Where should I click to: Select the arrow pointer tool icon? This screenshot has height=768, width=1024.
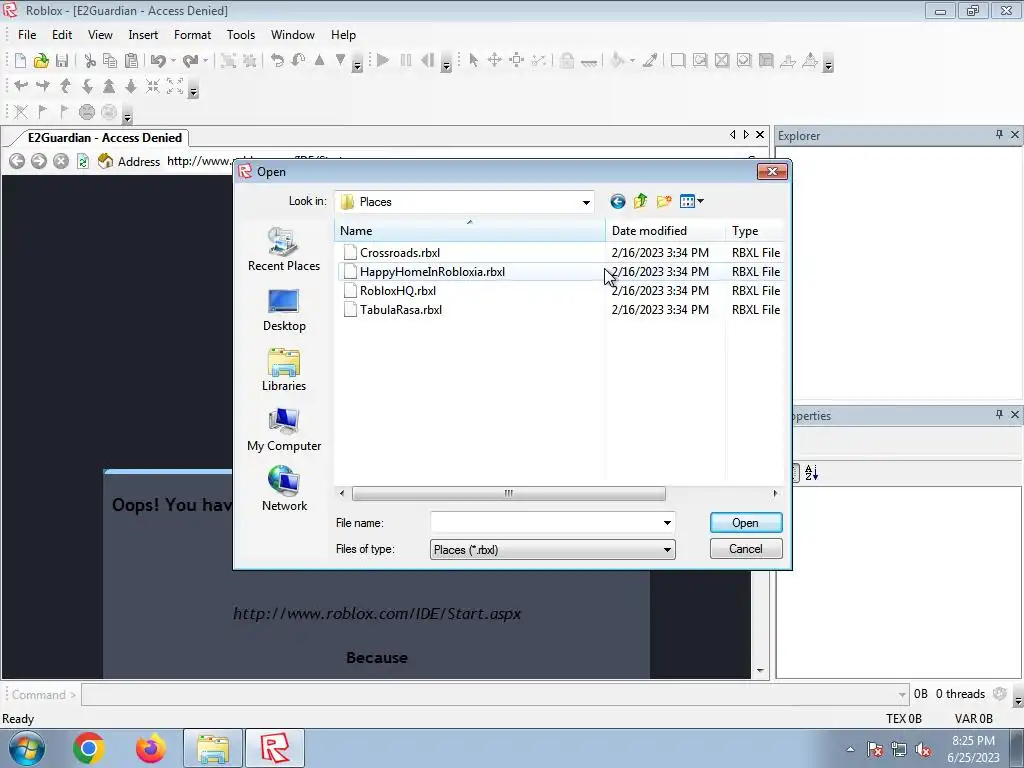[x=473, y=61]
